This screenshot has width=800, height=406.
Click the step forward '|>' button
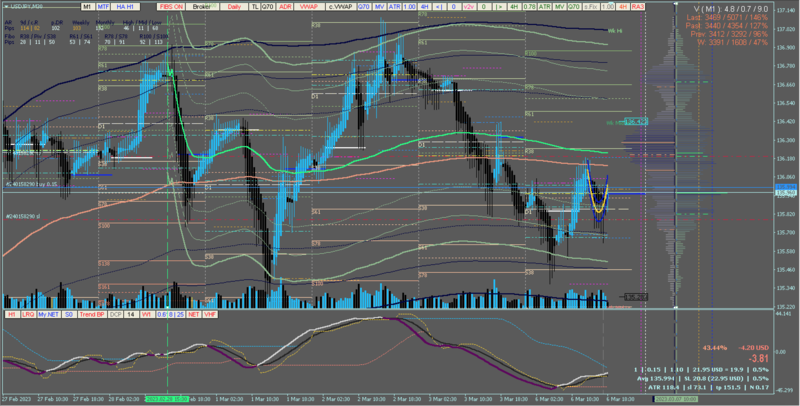(499, 7)
